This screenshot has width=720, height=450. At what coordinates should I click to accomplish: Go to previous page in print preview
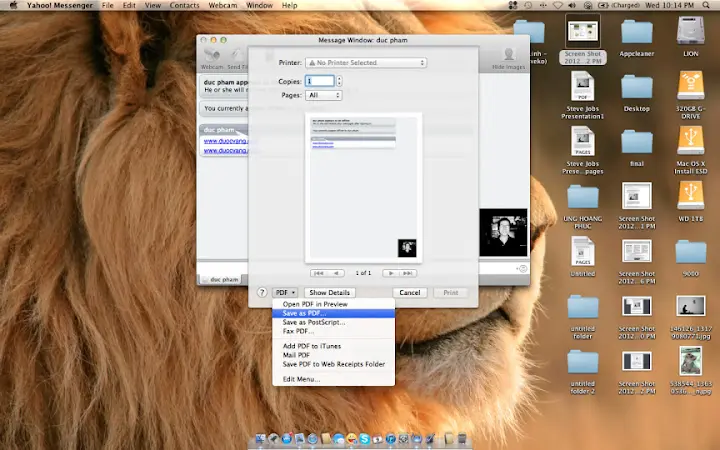coord(337,272)
